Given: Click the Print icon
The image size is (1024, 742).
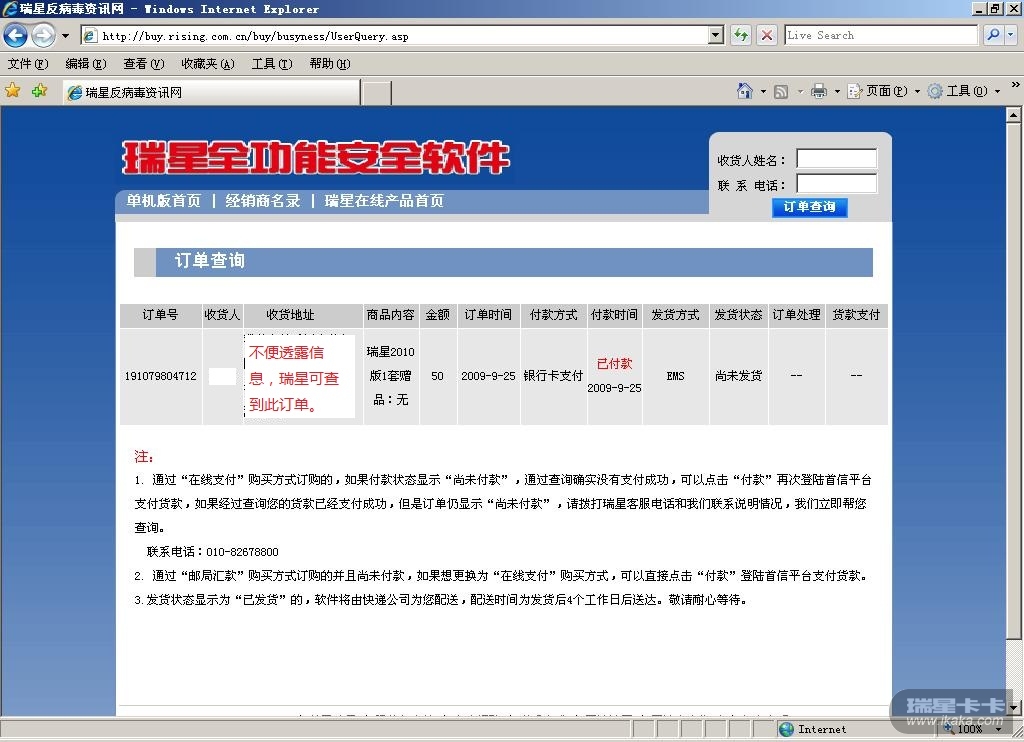Looking at the screenshot, I should 818,91.
